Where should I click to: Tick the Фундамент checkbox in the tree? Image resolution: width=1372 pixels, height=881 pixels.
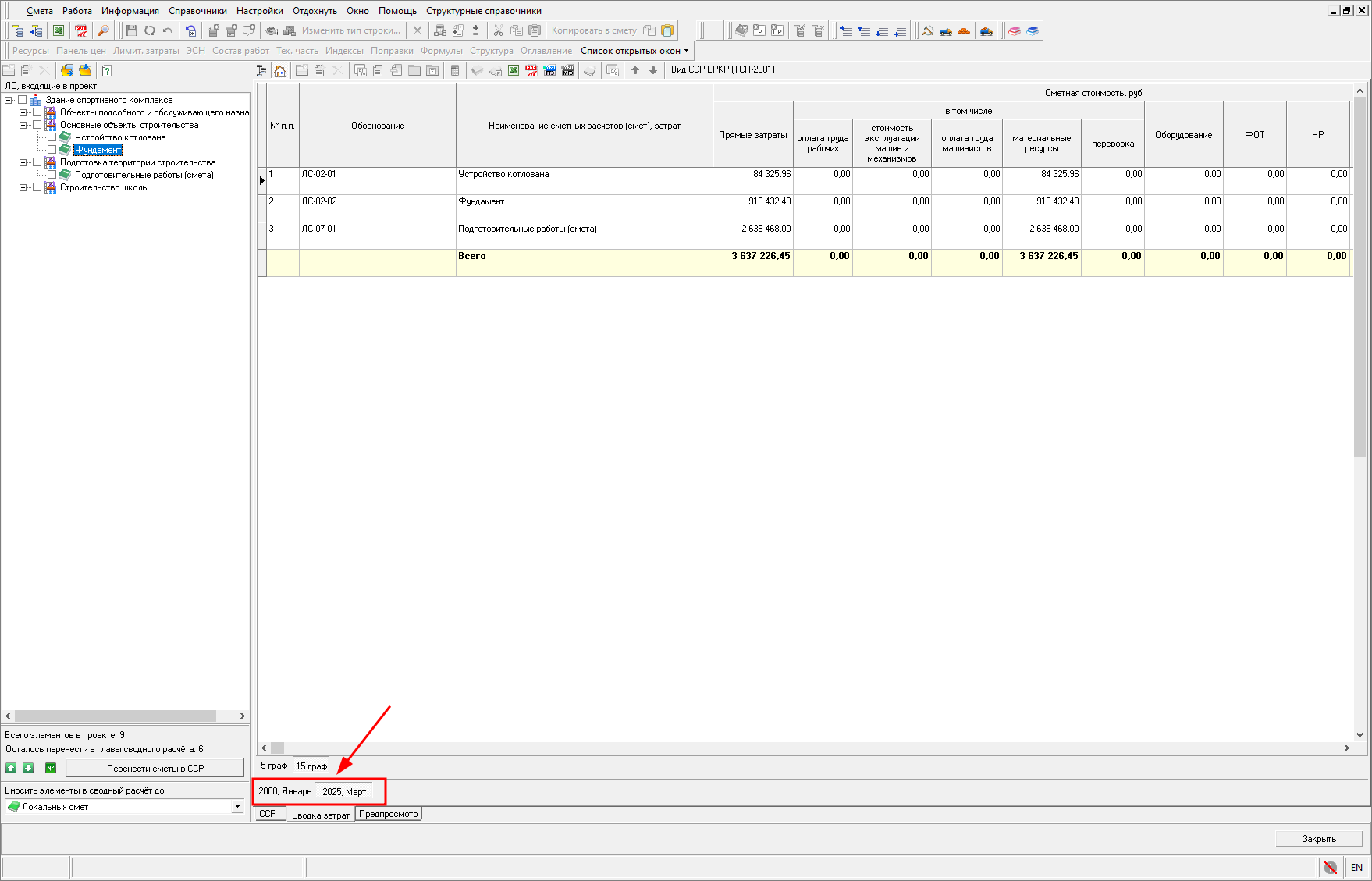52,150
